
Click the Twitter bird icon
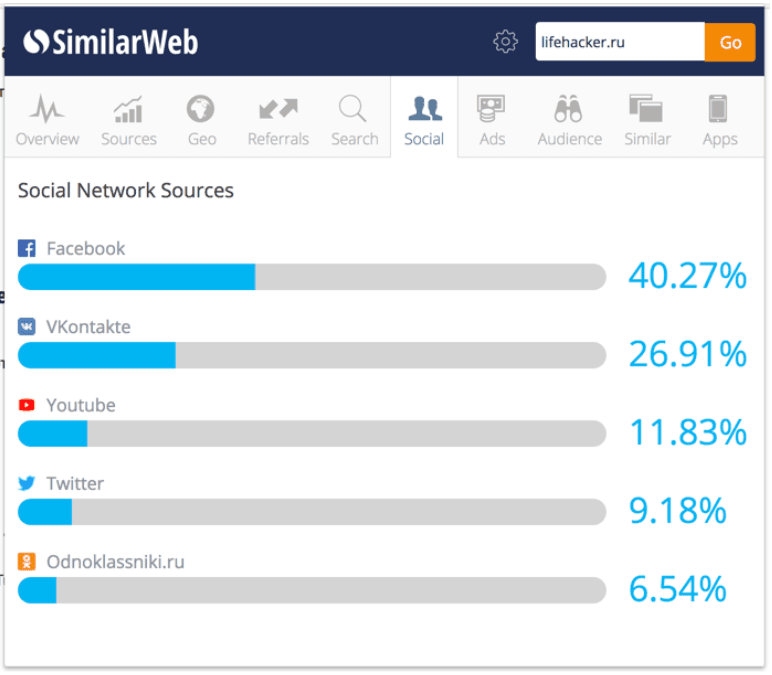(x=27, y=483)
